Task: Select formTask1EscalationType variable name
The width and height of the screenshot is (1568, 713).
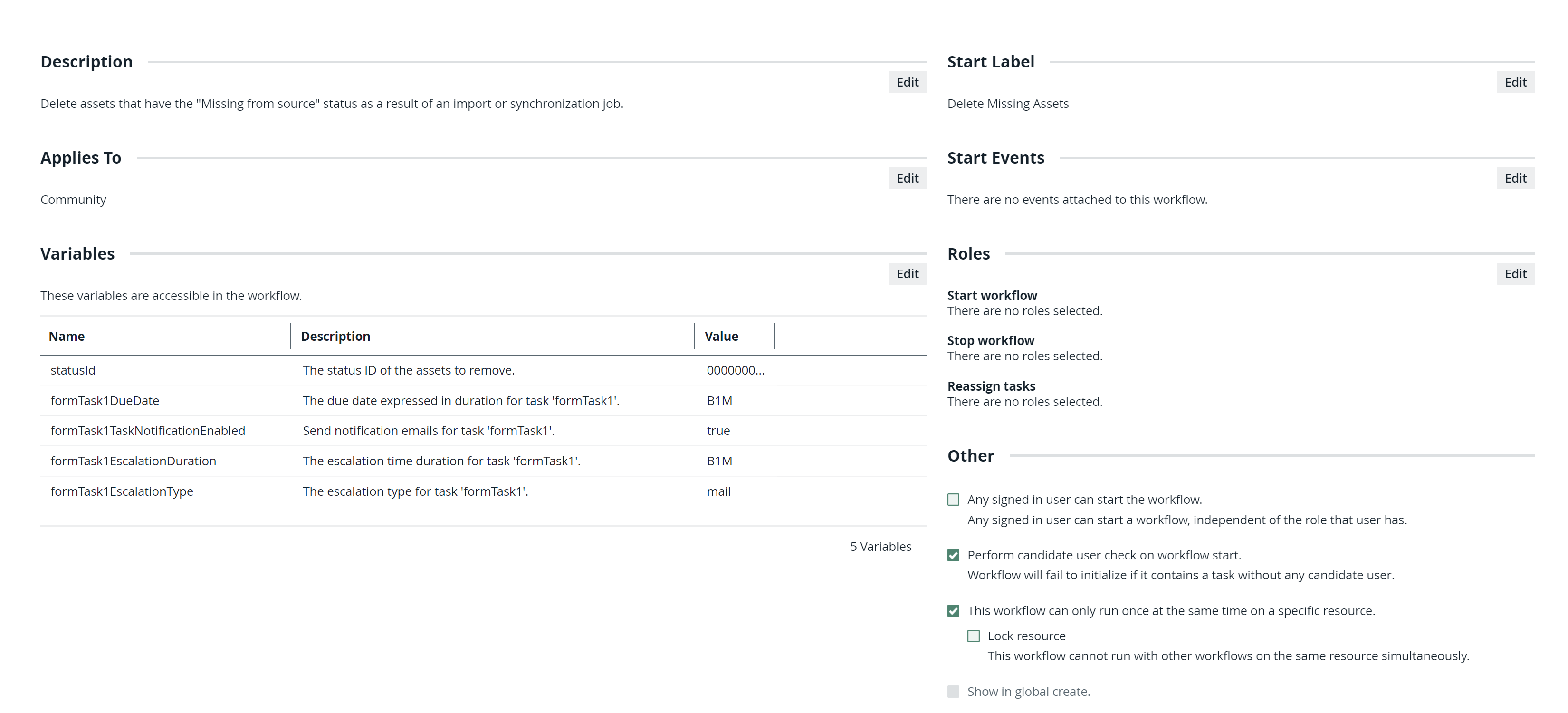Action: [x=122, y=491]
